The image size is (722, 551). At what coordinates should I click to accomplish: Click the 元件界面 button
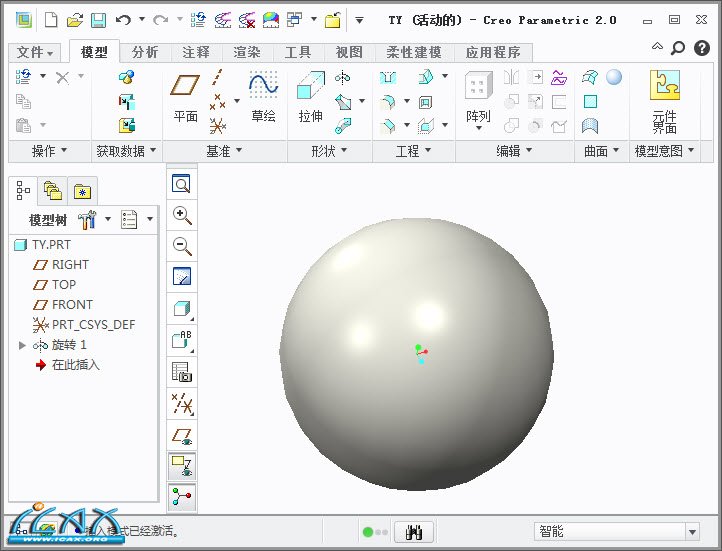coord(665,100)
